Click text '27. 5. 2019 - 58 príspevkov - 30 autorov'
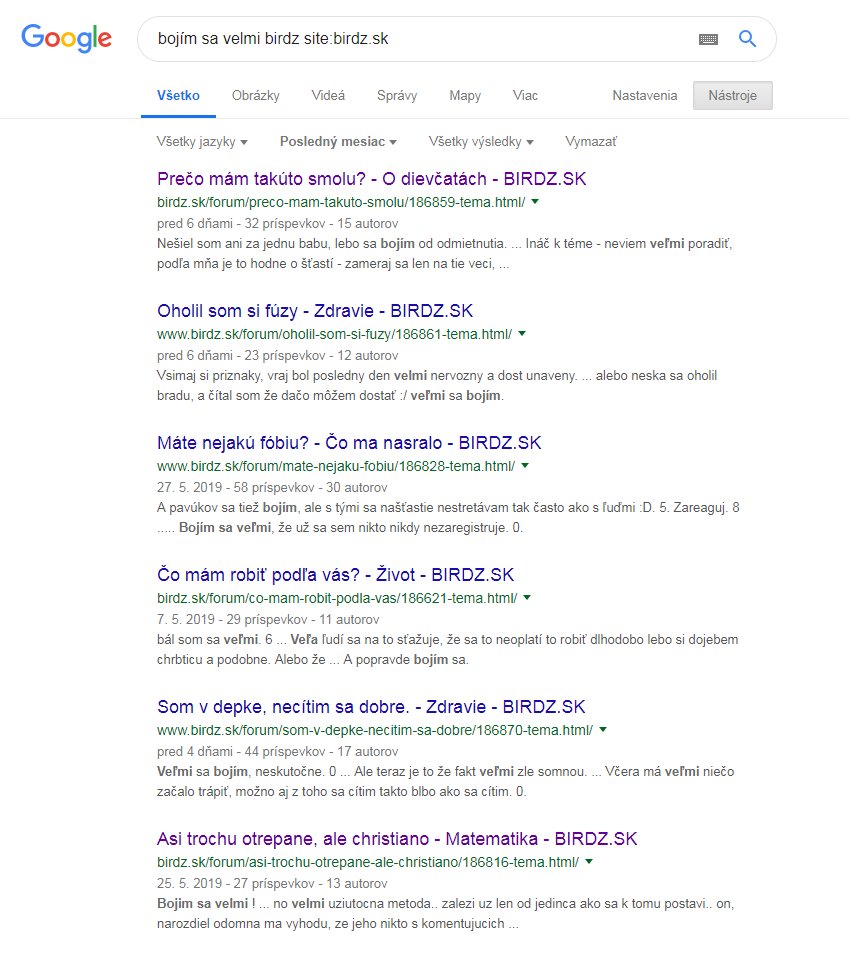 [272, 488]
